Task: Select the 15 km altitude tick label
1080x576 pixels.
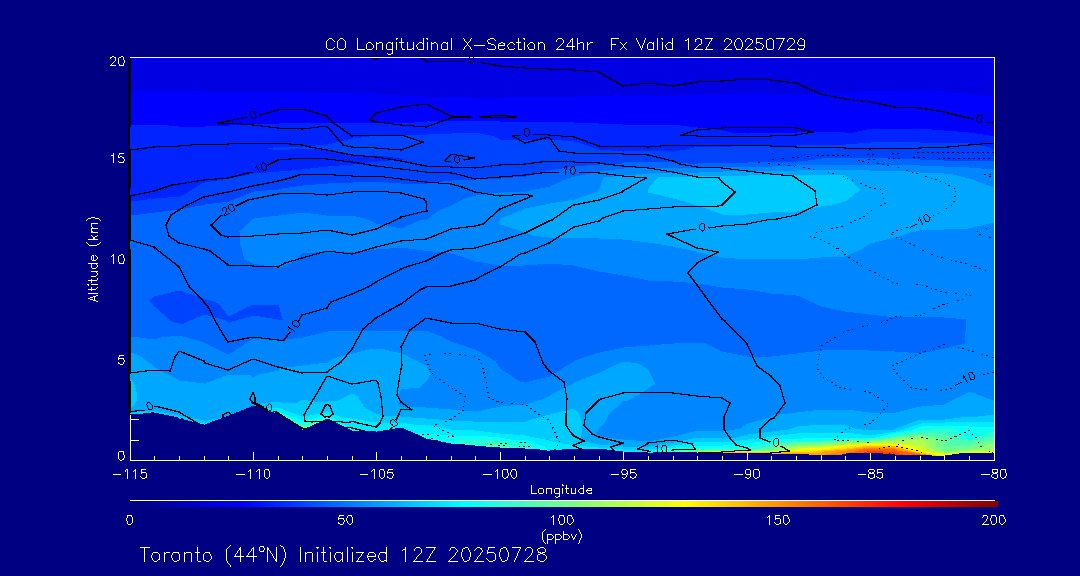Action: tap(118, 158)
